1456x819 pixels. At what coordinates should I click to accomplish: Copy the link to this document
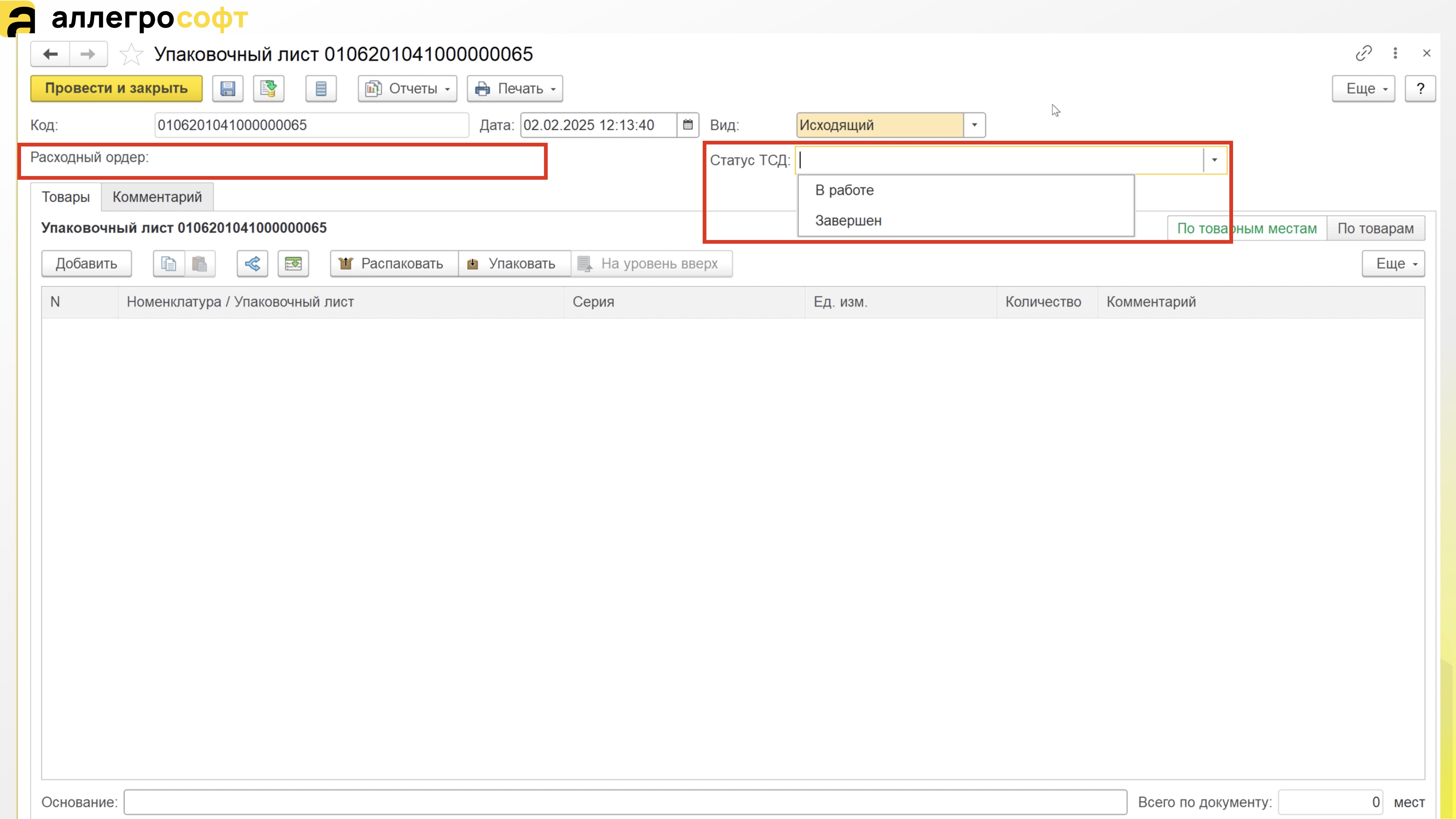pyautogui.click(x=1363, y=53)
